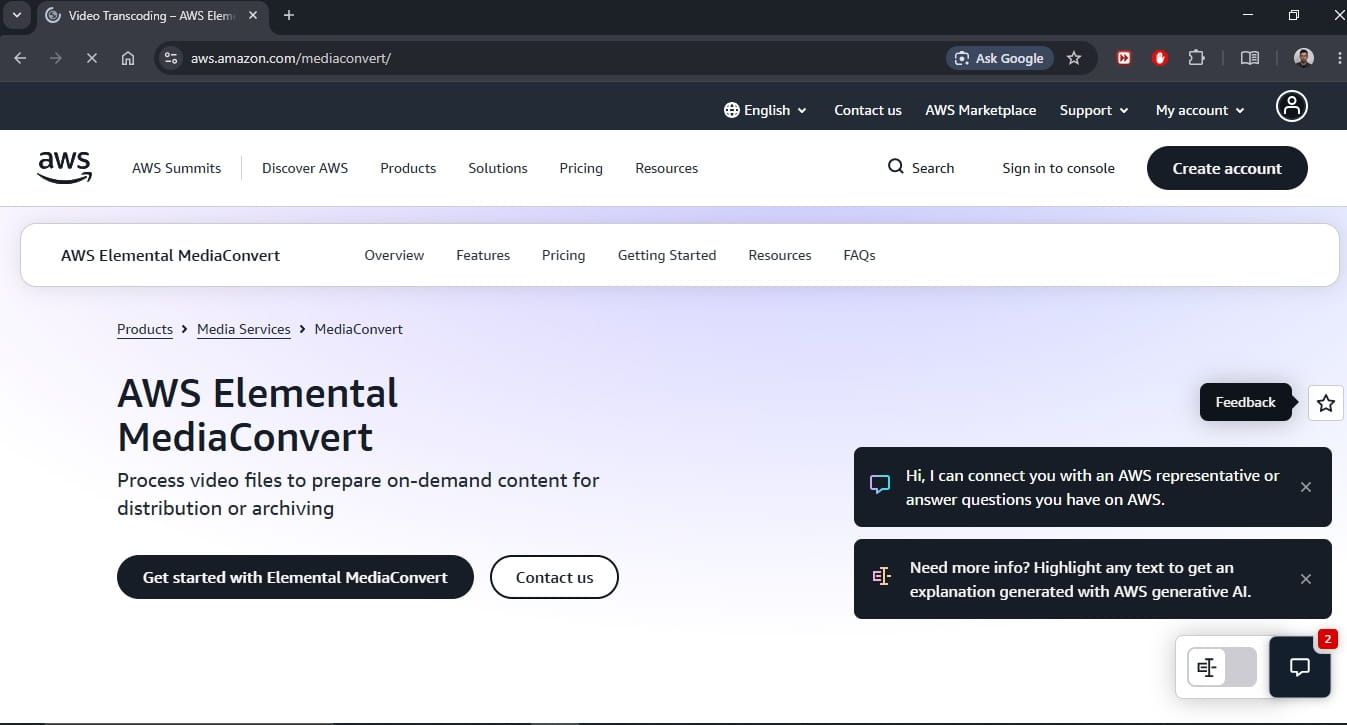Screen dimensions: 1347x725
Task: Select the Getting Started tab
Action: pyautogui.click(x=667, y=255)
